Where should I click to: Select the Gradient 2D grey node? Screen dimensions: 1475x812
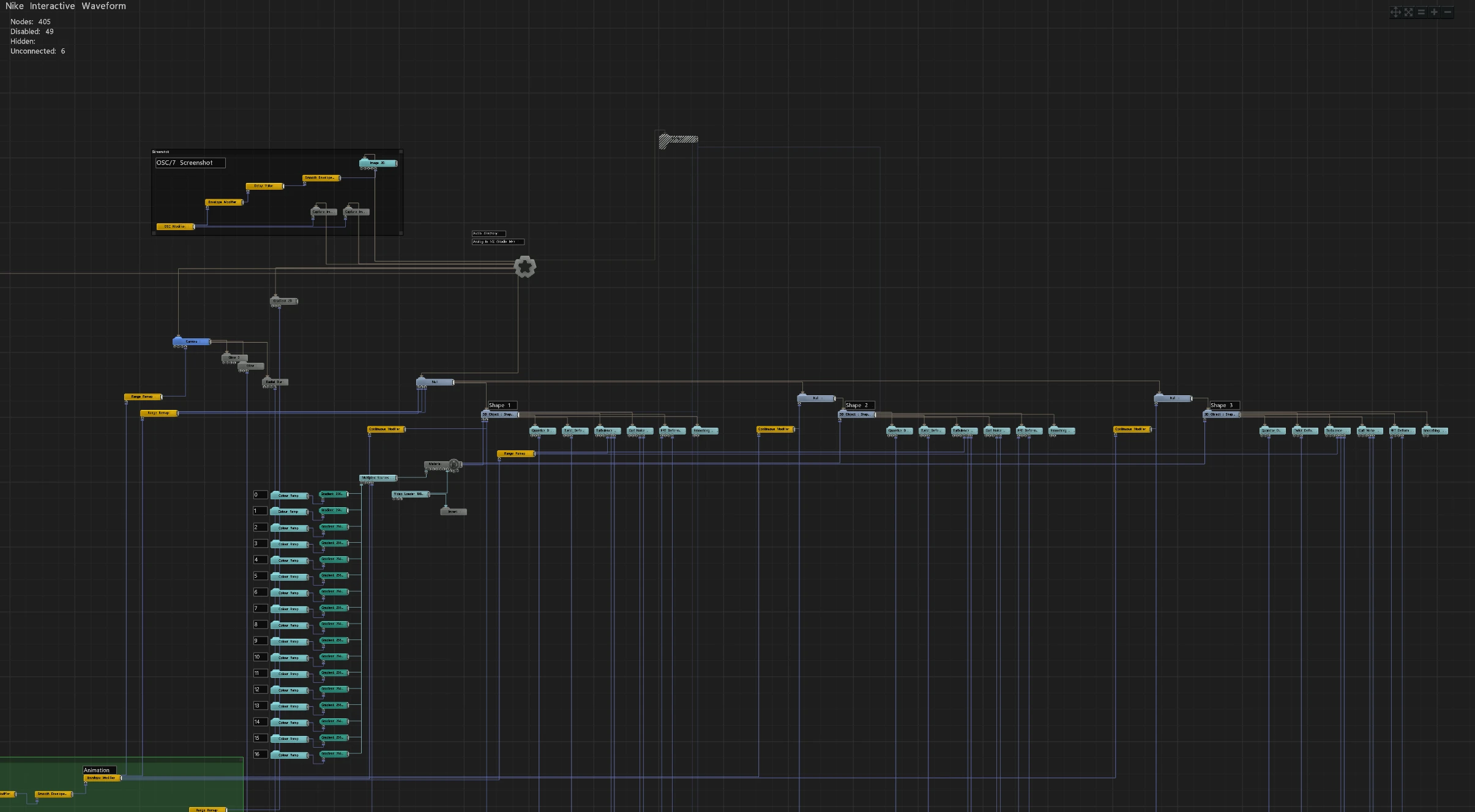coord(283,301)
